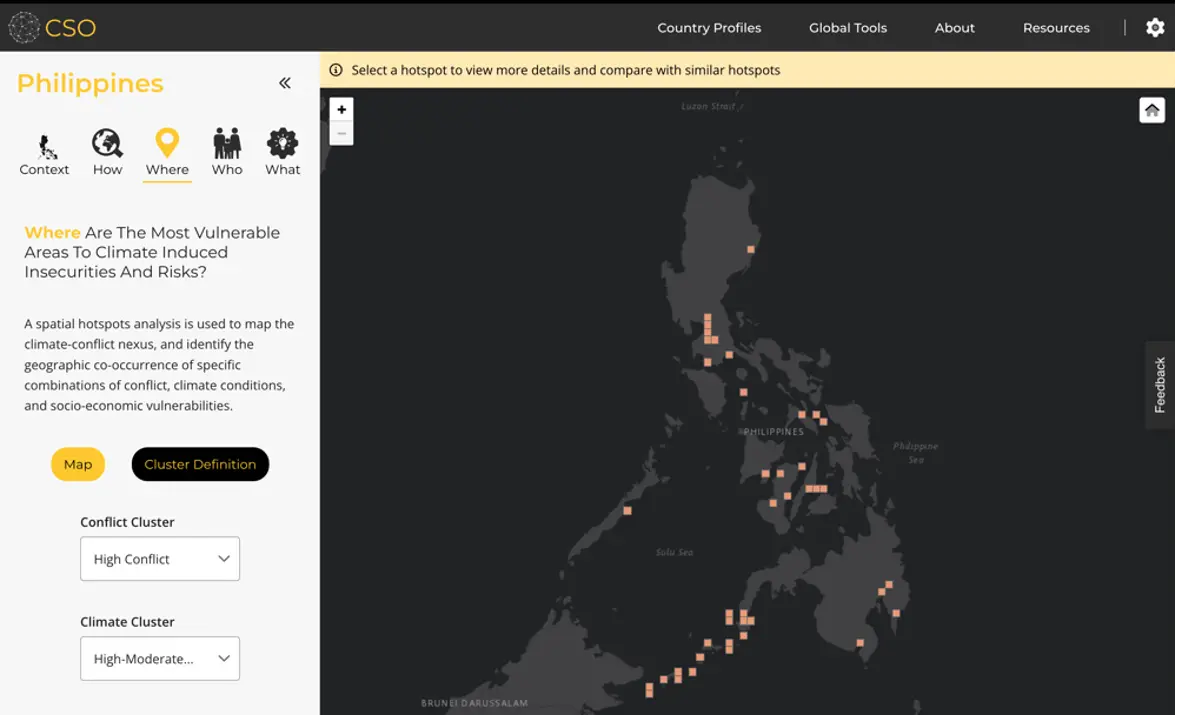The height and width of the screenshot is (715, 1179).
Task: Open the Feedback panel on the right
Action: pyautogui.click(x=1159, y=385)
